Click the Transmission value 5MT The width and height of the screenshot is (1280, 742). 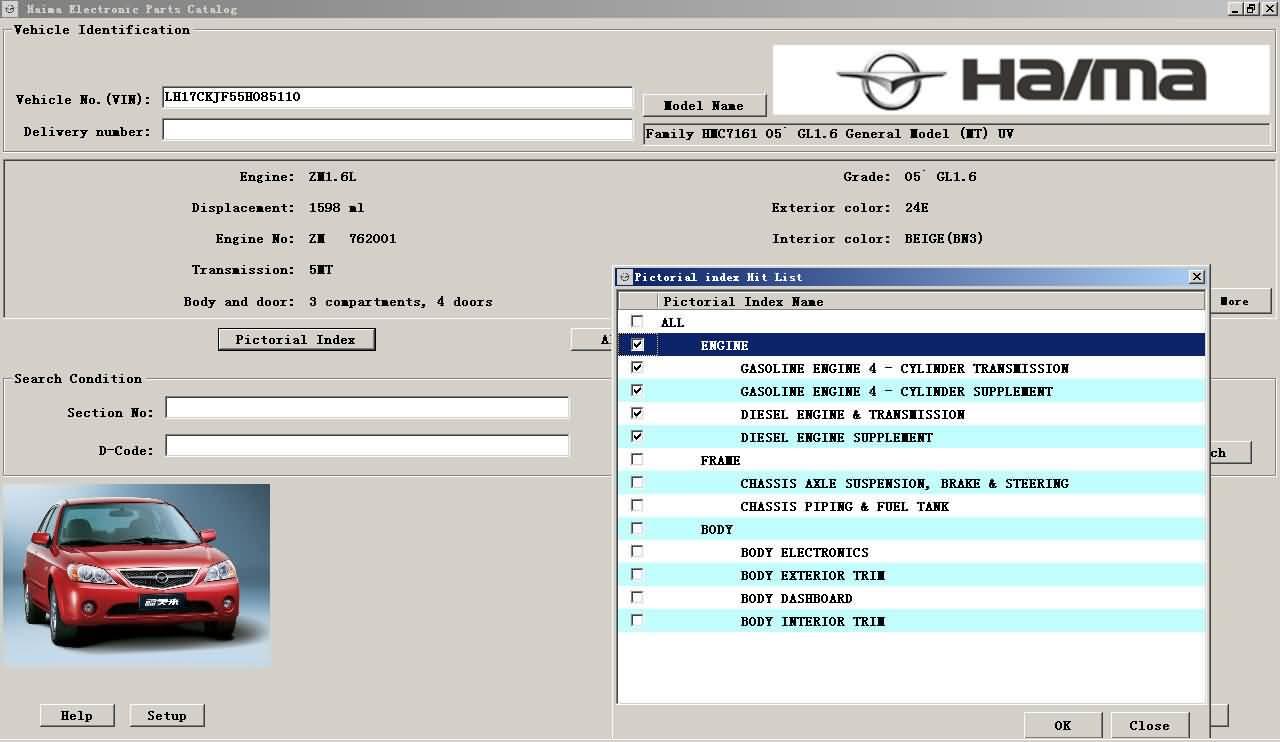tap(321, 269)
